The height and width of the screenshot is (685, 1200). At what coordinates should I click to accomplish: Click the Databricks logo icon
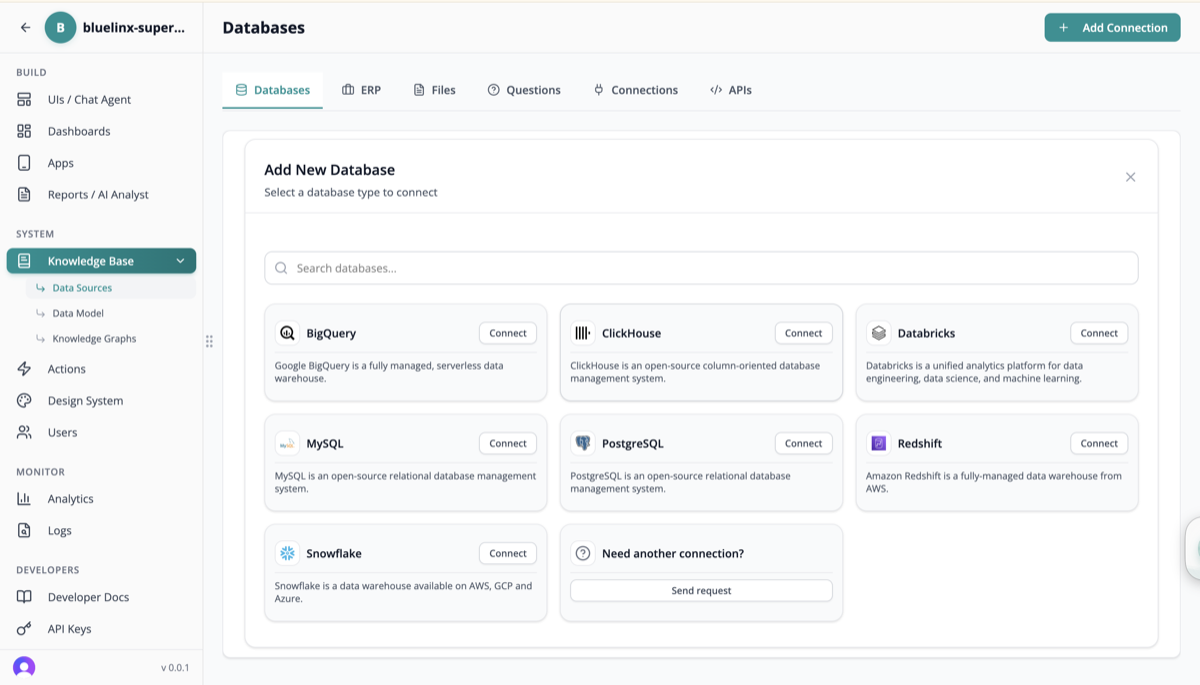point(879,333)
